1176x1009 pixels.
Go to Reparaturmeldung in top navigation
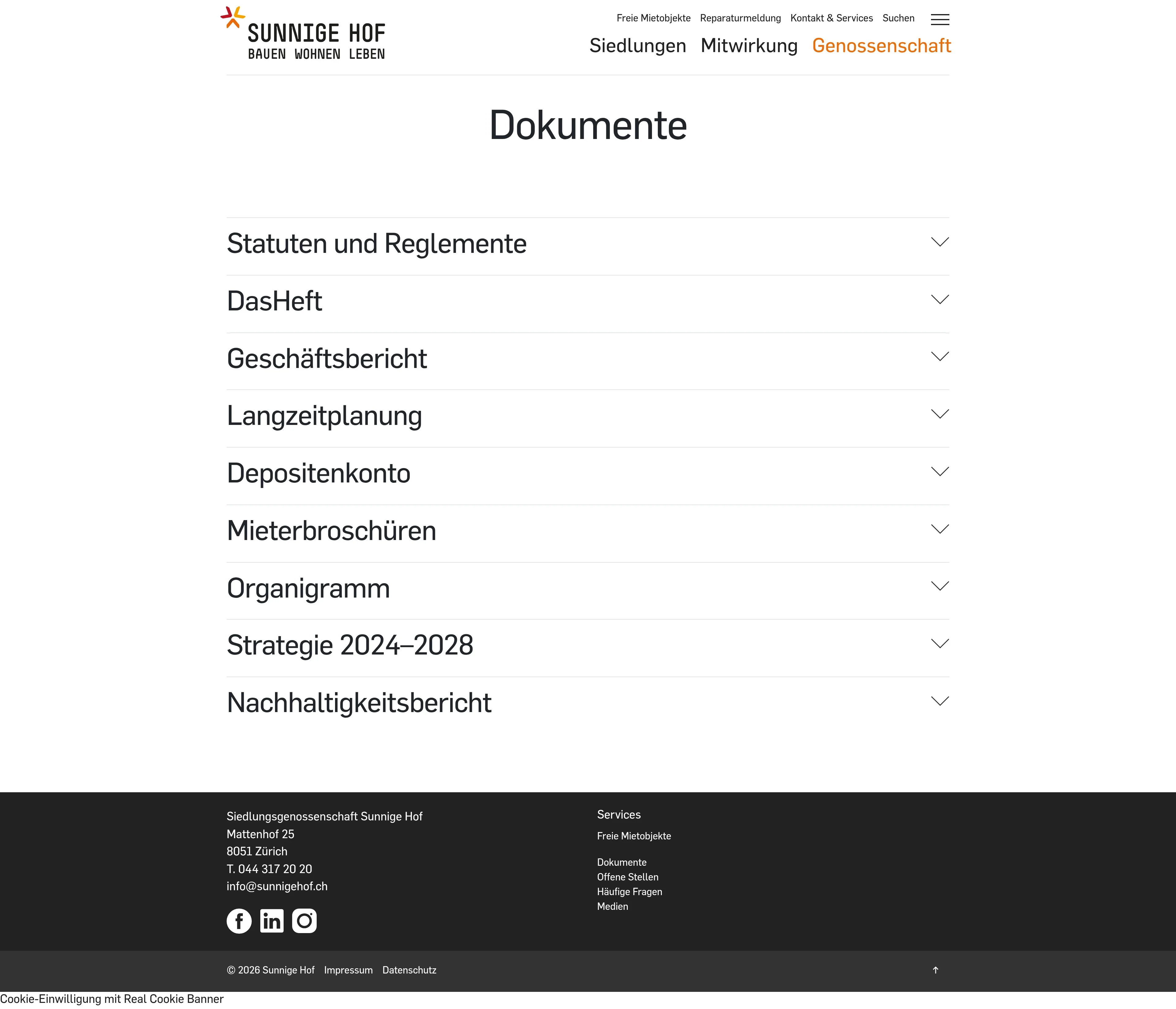(x=740, y=18)
